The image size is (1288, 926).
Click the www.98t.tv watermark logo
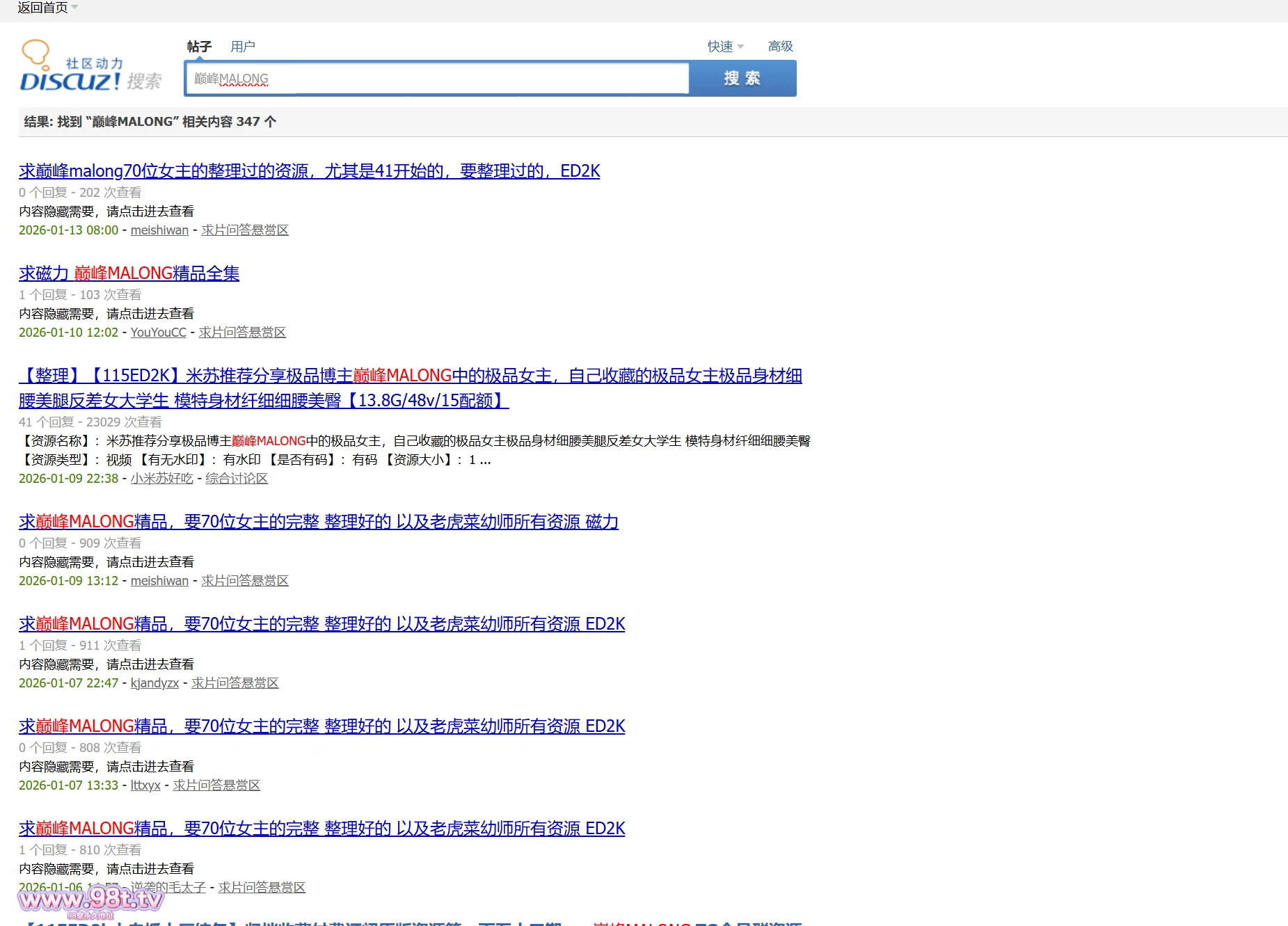coord(90,900)
